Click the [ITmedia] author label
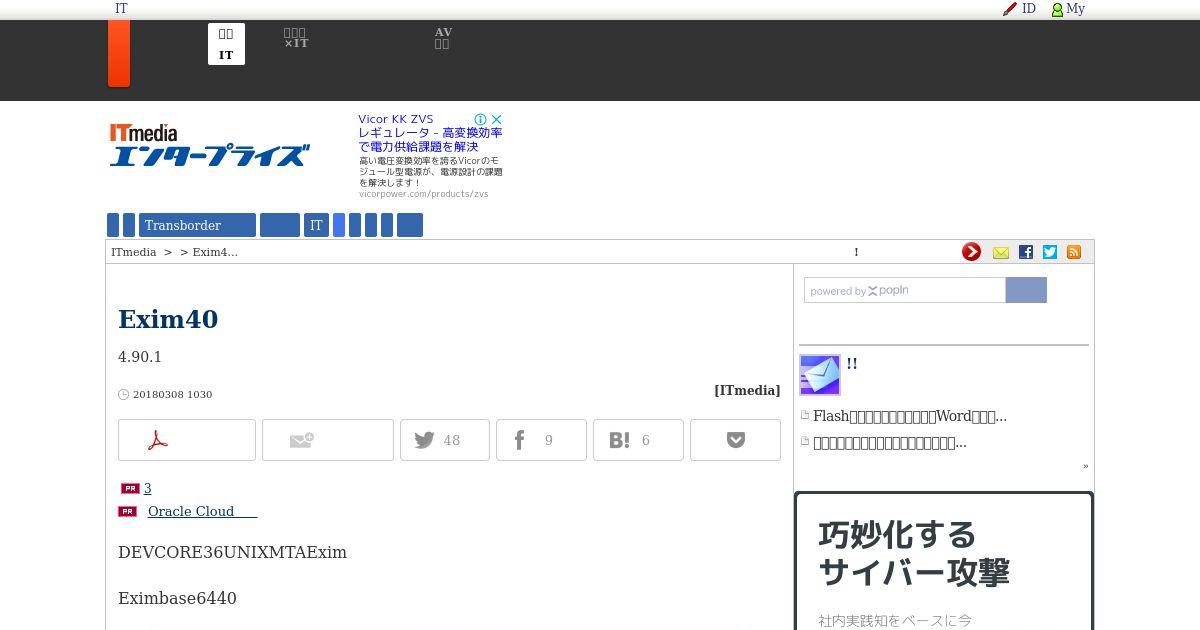 point(747,390)
